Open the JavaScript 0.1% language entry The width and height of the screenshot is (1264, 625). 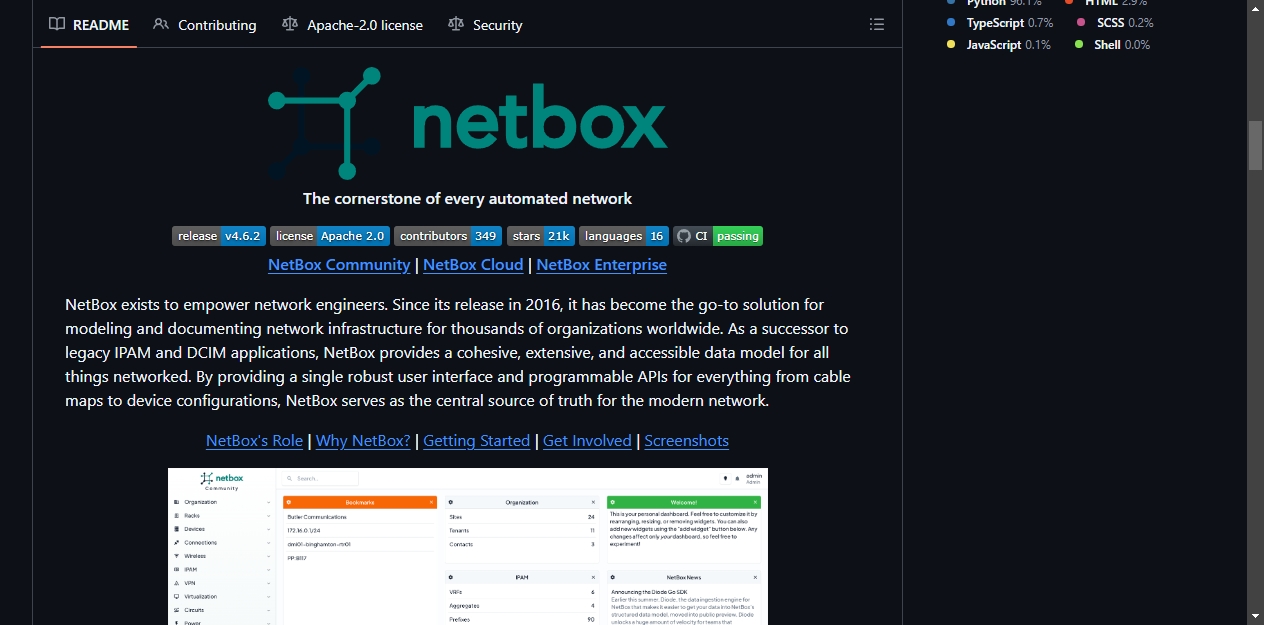pyautogui.click(x=999, y=45)
